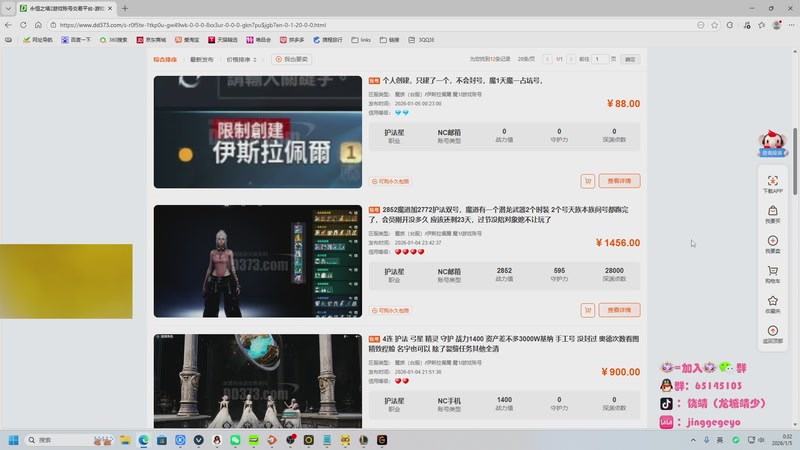Open the QQ penguin taskbar icon
800x450 pixels.
(217, 440)
